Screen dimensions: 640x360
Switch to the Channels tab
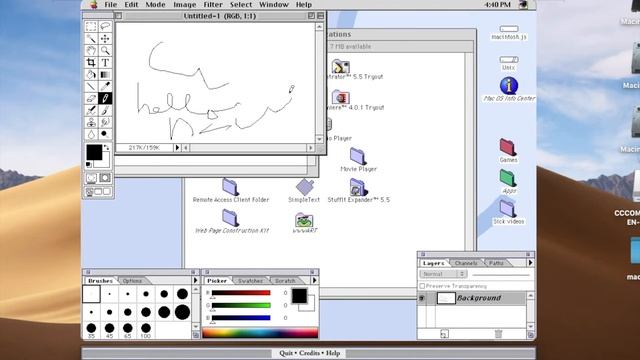click(466, 263)
